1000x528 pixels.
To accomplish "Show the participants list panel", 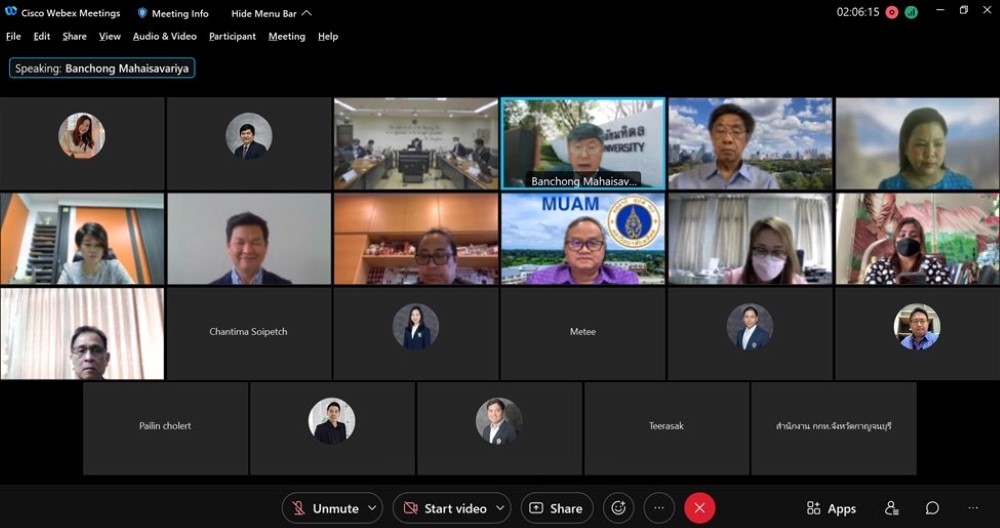I will tap(892, 508).
